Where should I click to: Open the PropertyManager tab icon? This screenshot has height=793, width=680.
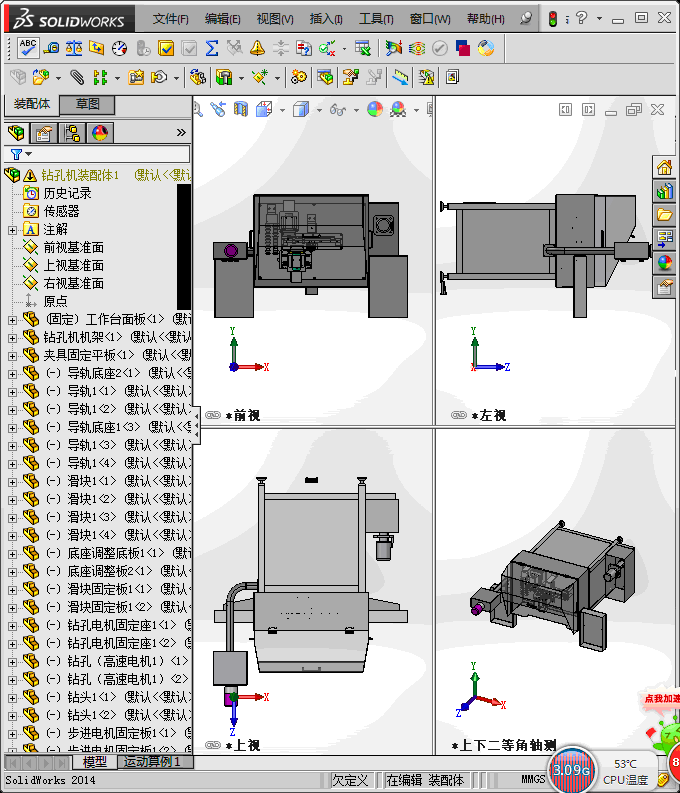44,133
